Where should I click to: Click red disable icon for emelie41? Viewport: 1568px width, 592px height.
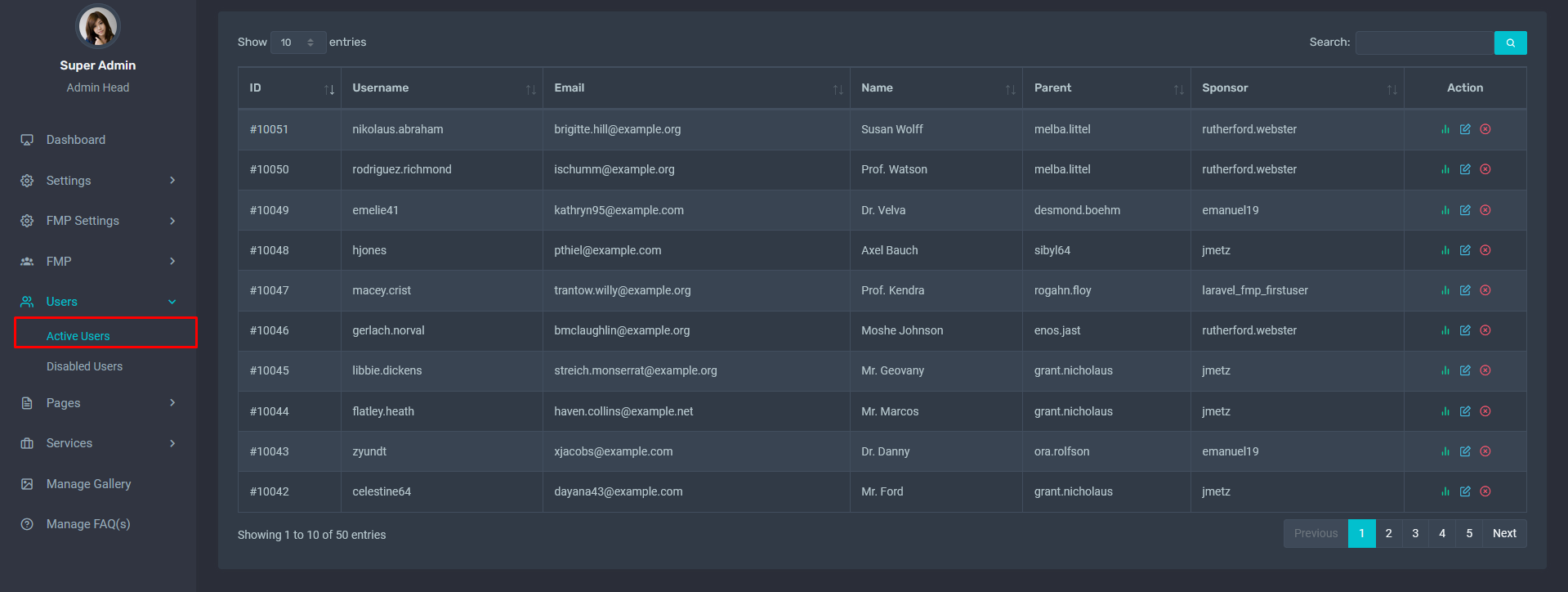point(1485,210)
